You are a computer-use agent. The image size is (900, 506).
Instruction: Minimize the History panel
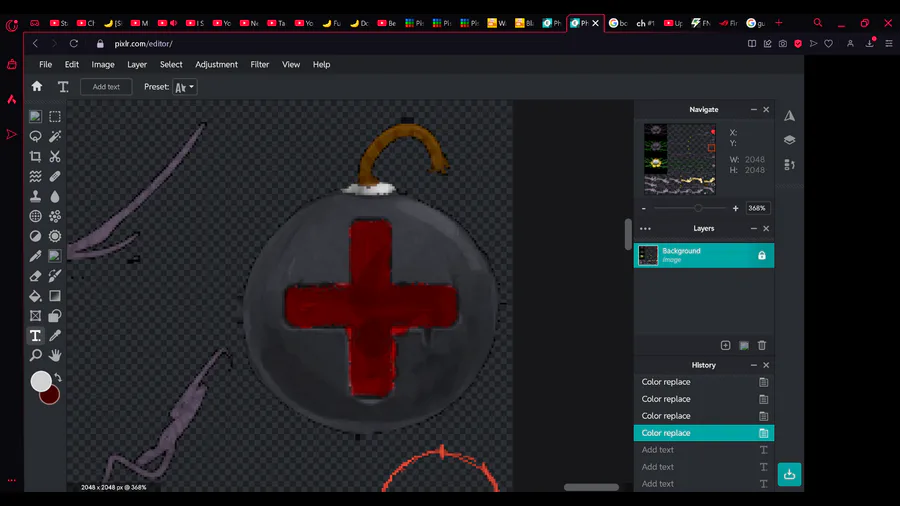tap(754, 365)
